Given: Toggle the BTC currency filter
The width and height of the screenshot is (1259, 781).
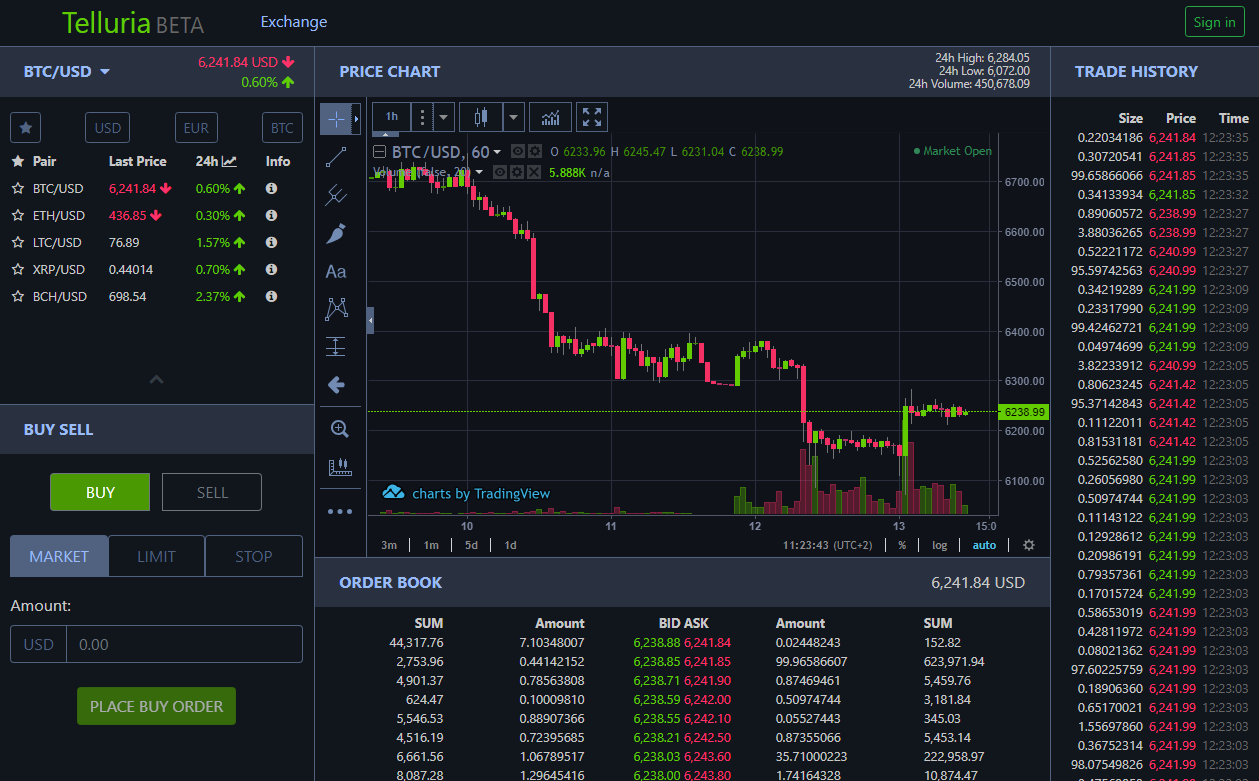Looking at the screenshot, I should pyautogui.click(x=282, y=128).
